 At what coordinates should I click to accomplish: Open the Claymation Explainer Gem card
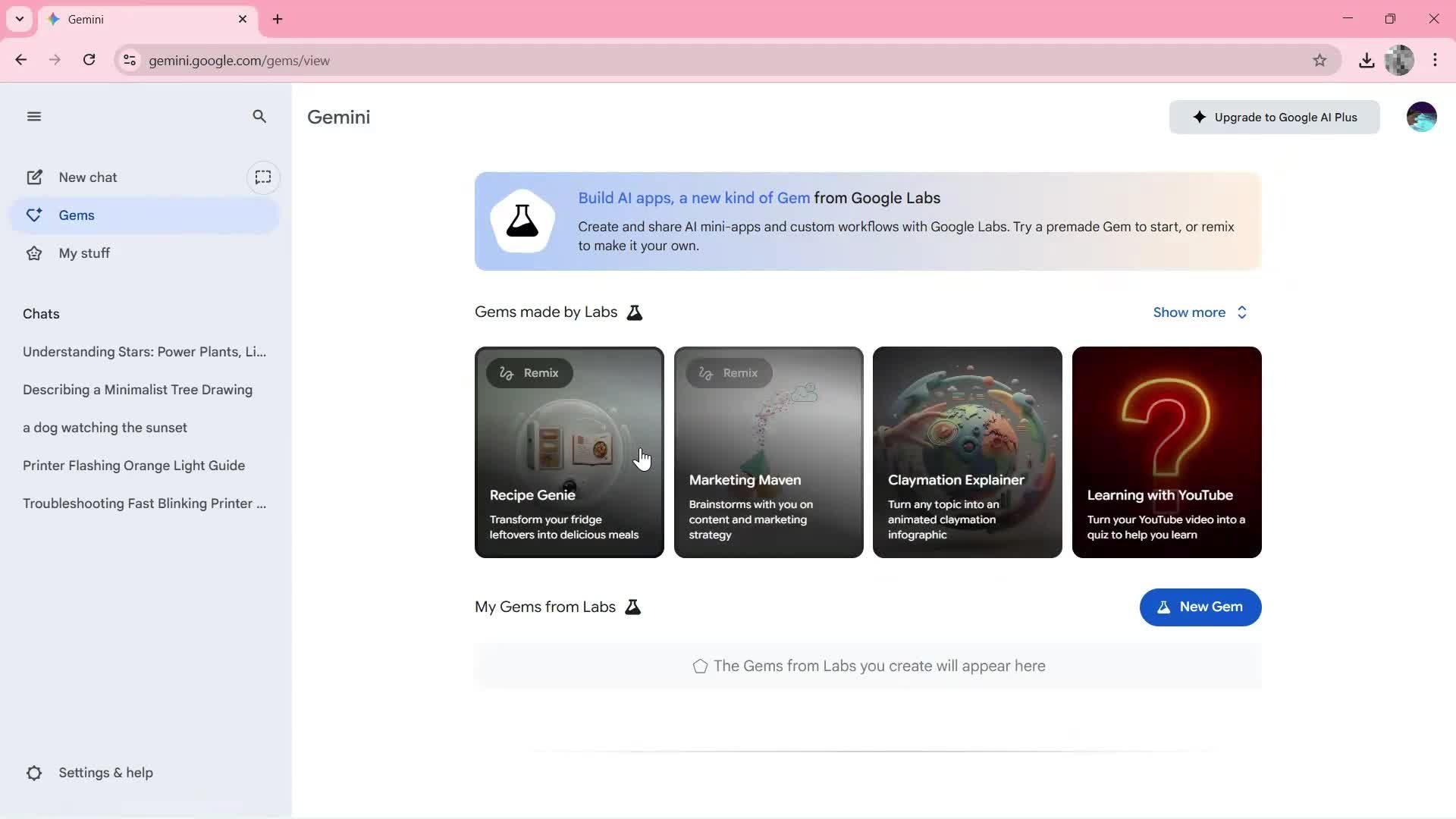click(967, 452)
